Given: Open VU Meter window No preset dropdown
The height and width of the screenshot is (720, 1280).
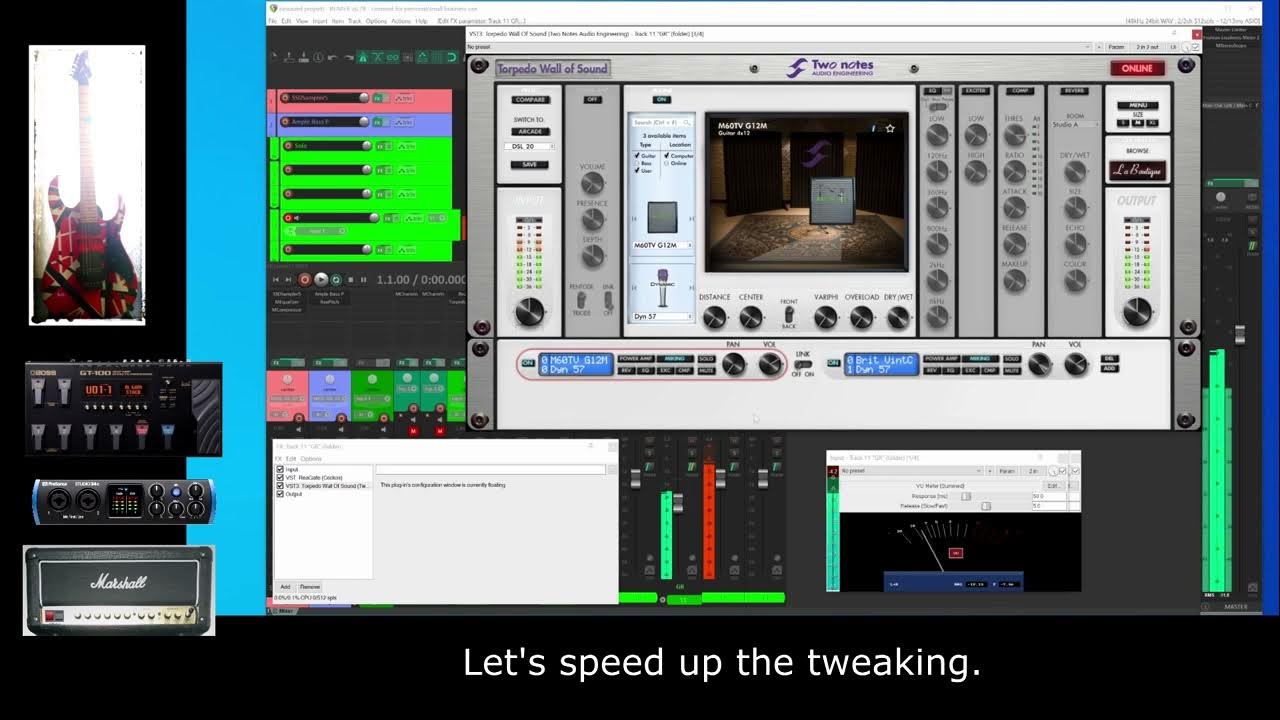Looking at the screenshot, I should (x=914, y=470).
